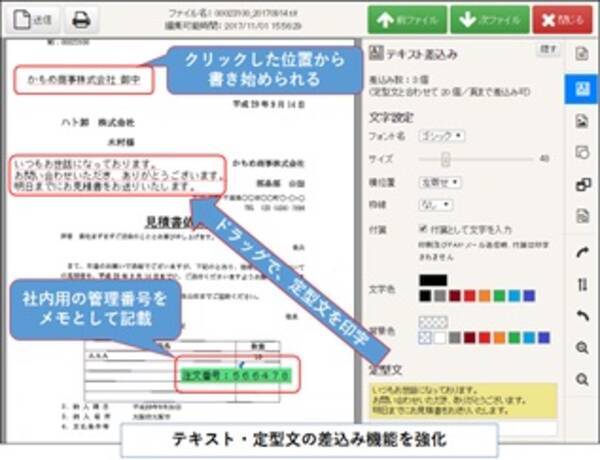
Task: Pick gray background color swatch
Action: point(455,338)
